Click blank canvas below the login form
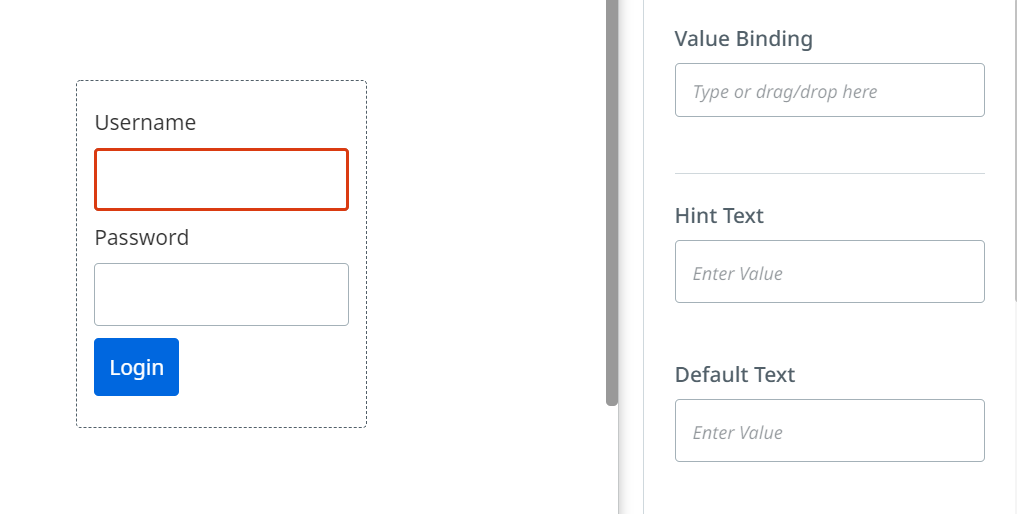The image size is (1017, 514). pyautogui.click(x=220, y=470)
